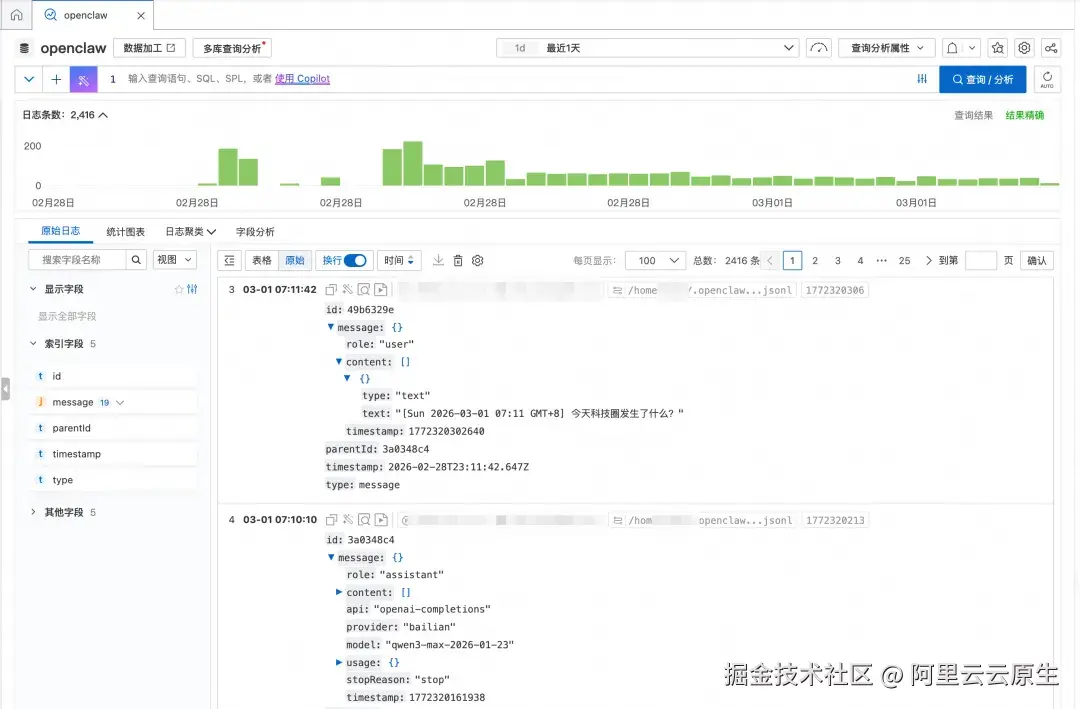
Task: Select the timestamp index field
Action: pos(114,454)
